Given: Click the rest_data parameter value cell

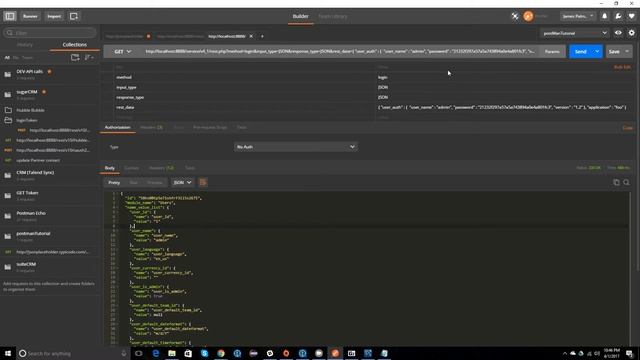Looking at the screenshot, I should click(x=502, y=107).
